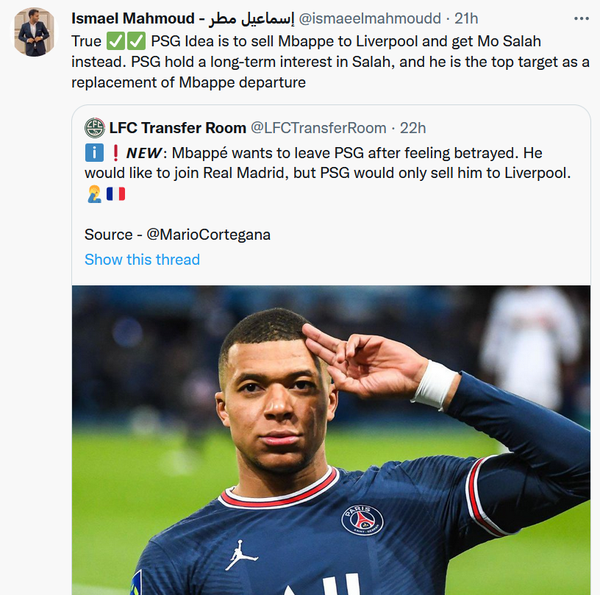The height and width of the screenshot is (595, 600).
Task: Click Ismael Mahmoud's profile picture
Action: point(34,33)
